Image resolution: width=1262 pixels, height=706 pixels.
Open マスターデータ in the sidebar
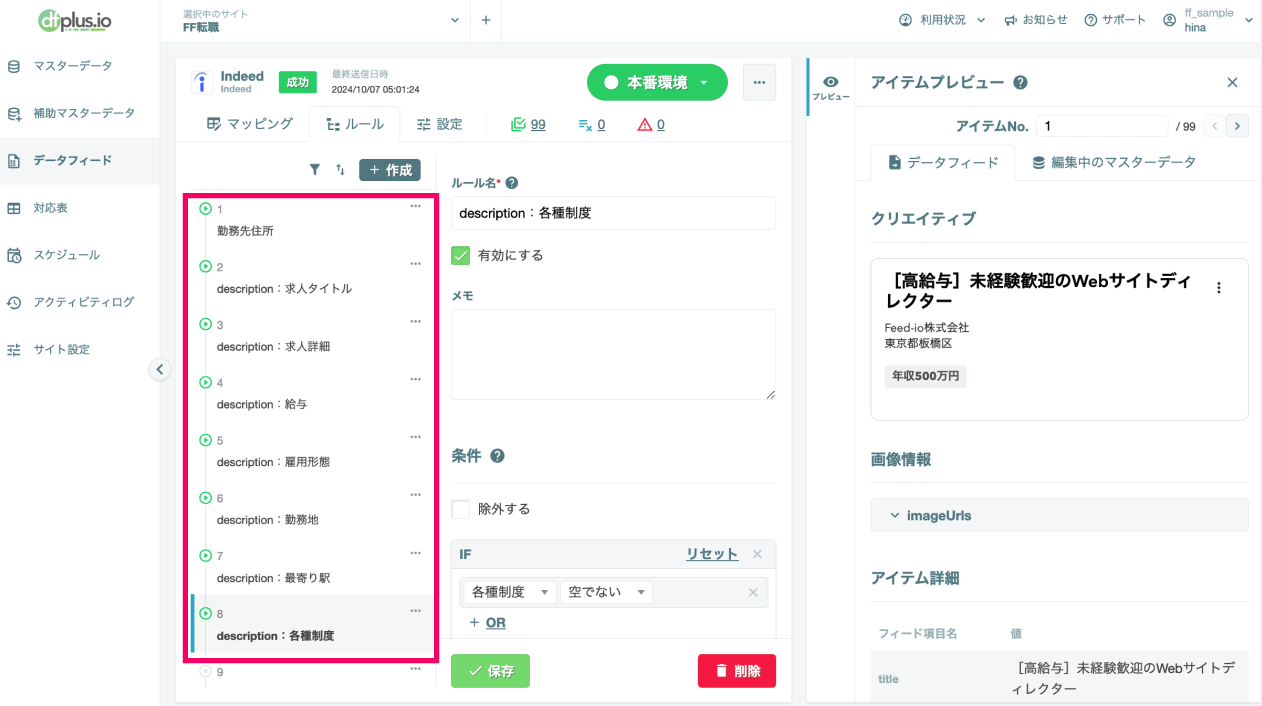coord(72,66)
